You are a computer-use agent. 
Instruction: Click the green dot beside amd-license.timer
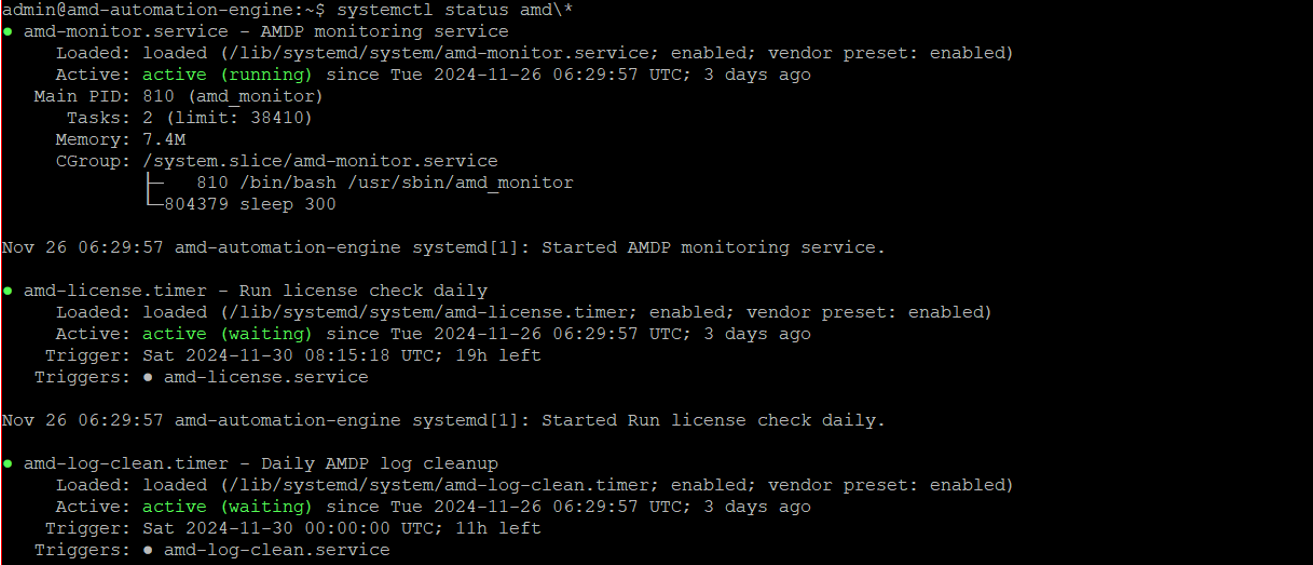[8, 291]
